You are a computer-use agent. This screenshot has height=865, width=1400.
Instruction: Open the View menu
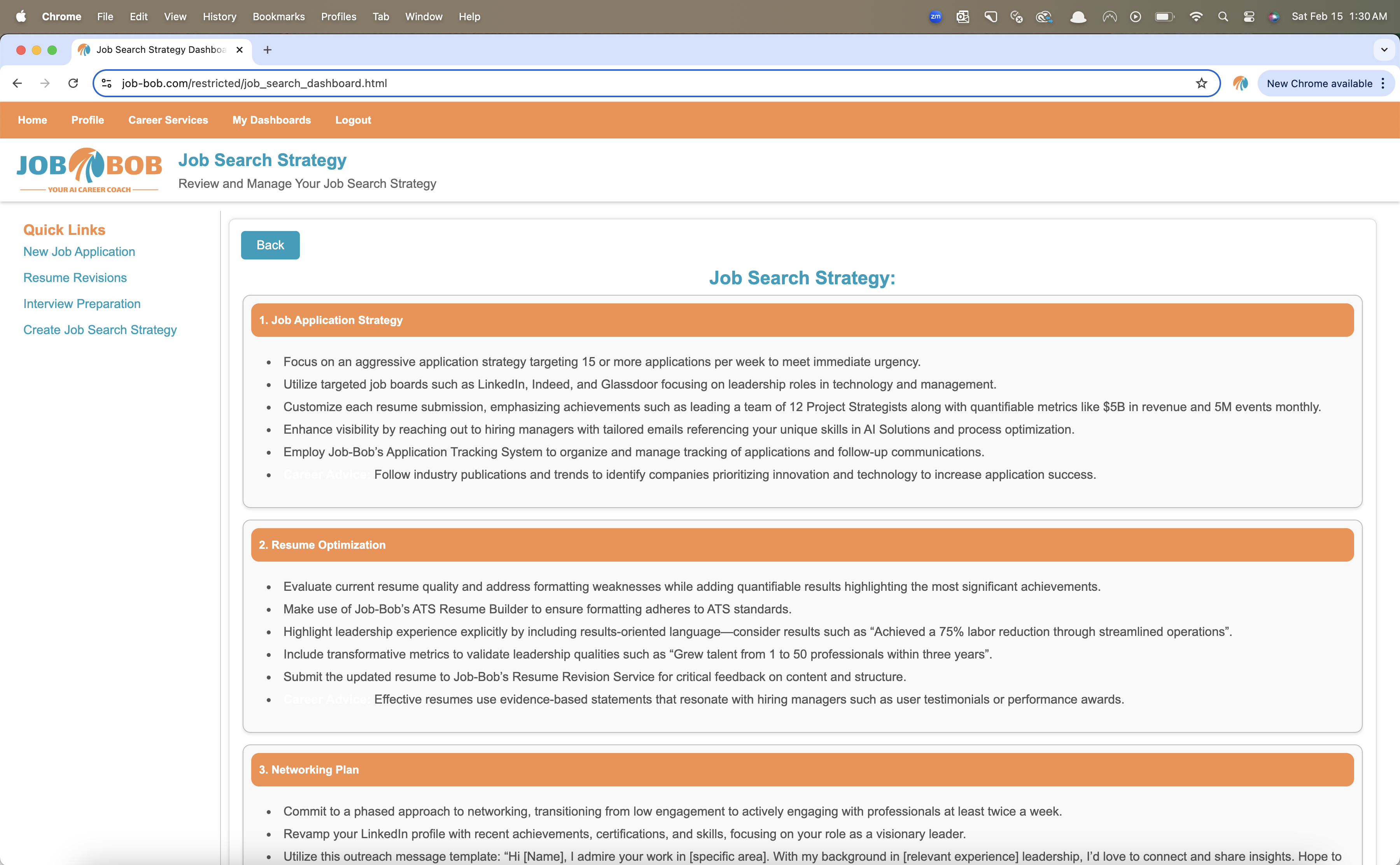[x=175, y=17]
